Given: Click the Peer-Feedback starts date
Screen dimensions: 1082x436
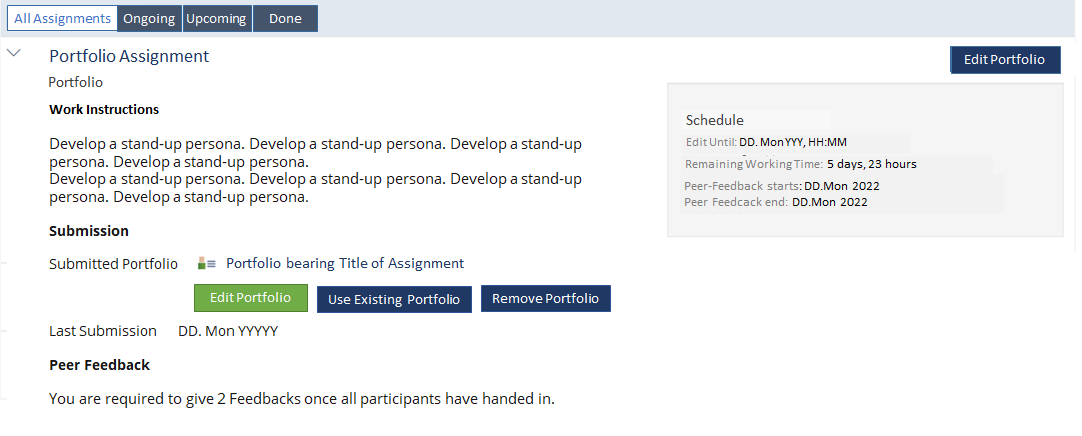Looking at the screenshot, I should [x=842, y=186].
